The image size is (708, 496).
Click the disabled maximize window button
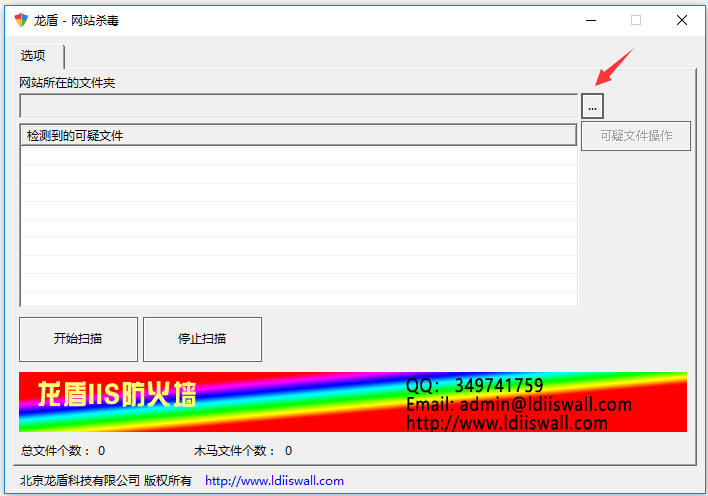pos(636,20)
